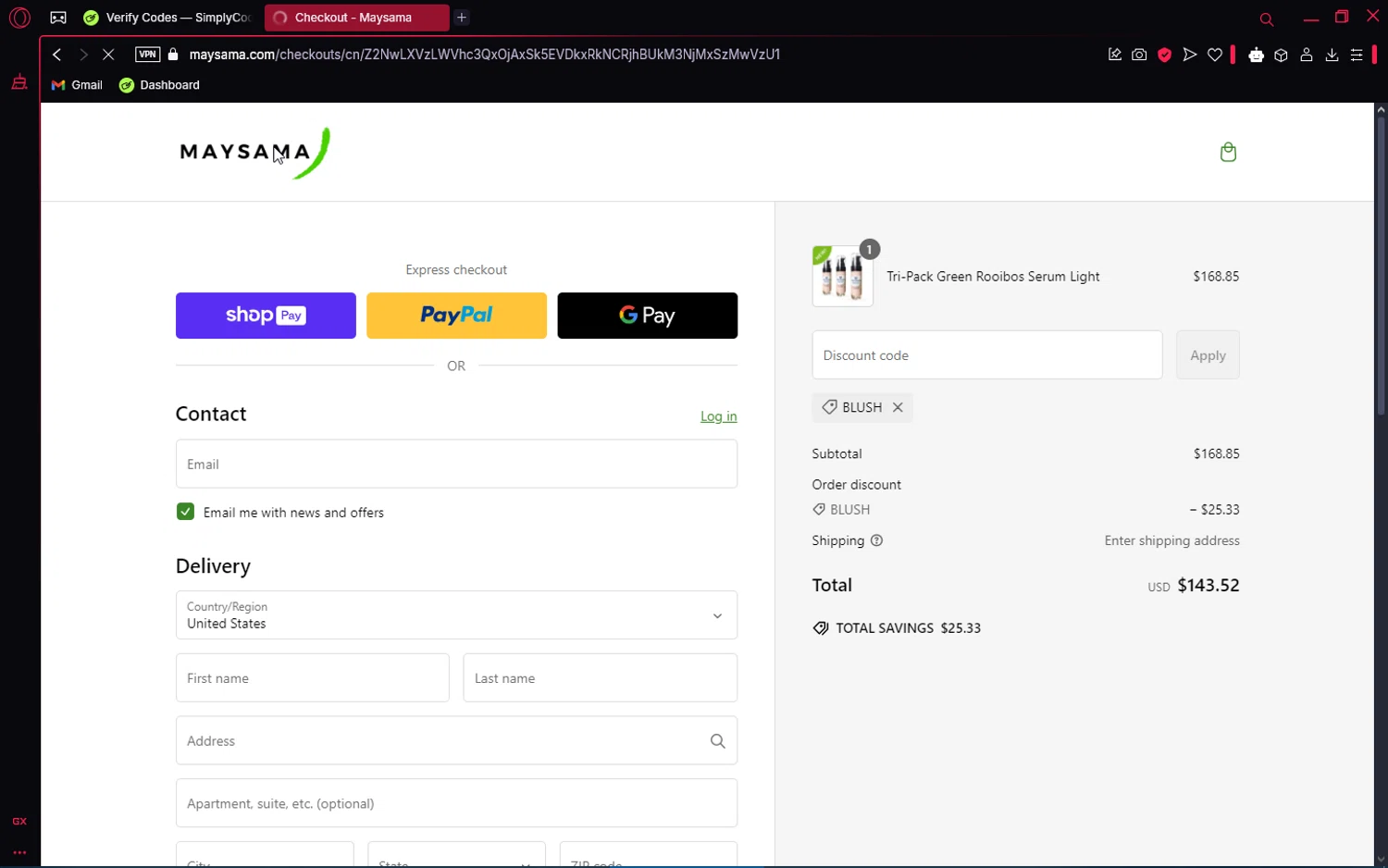
Task: Open the Opera menu logo
Action: coord(19,18)
